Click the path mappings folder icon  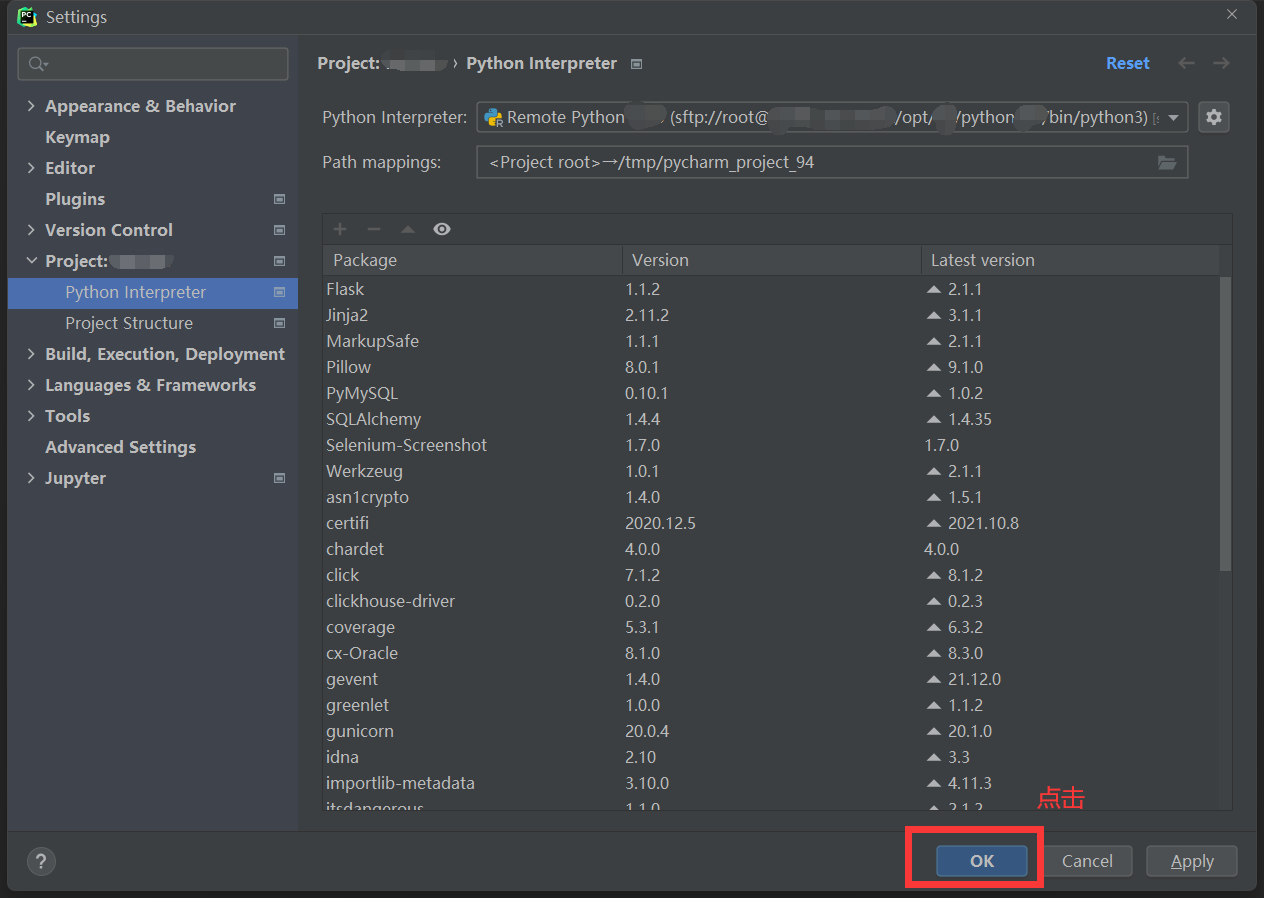[x=1167, y=162]
